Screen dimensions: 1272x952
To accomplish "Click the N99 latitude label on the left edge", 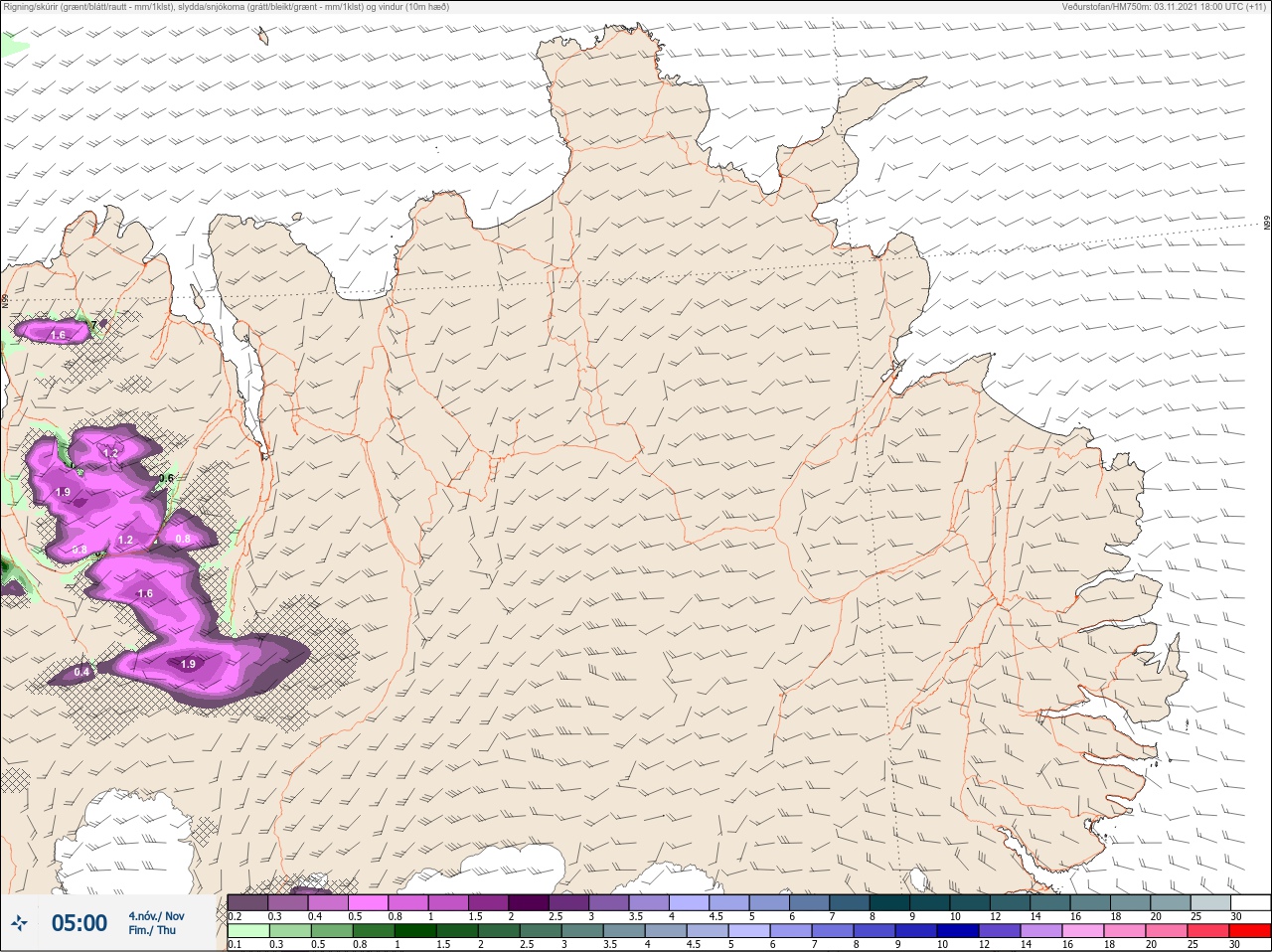I will tap(5, 300).
